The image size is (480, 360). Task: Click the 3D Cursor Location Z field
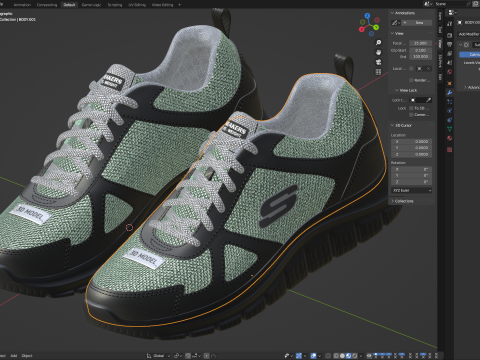pyautogui.click(x=412, y=154)
